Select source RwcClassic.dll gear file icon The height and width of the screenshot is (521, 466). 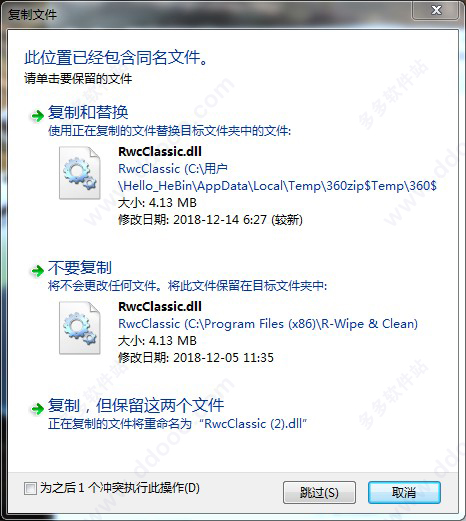[x=80, y=173]
